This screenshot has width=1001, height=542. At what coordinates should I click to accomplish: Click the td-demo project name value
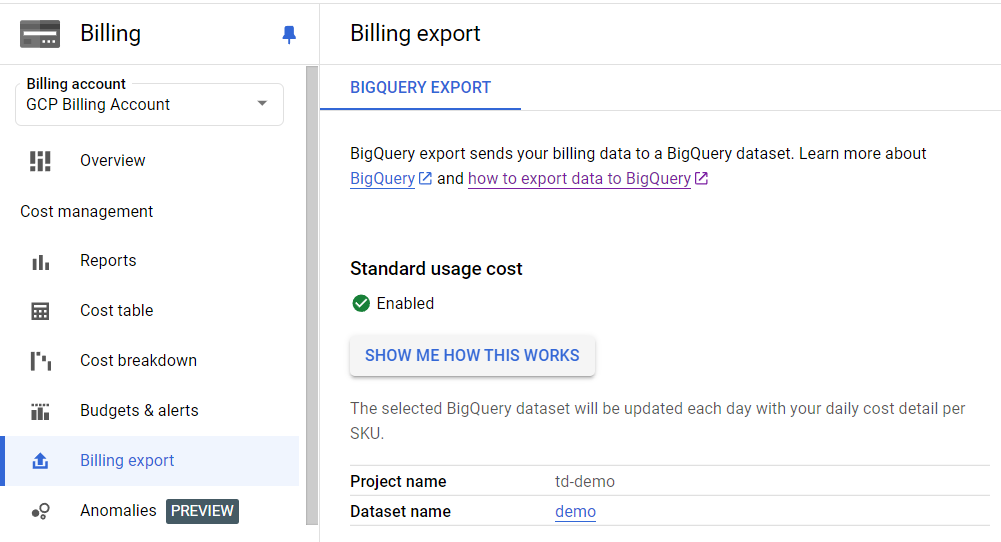[585, 481]
